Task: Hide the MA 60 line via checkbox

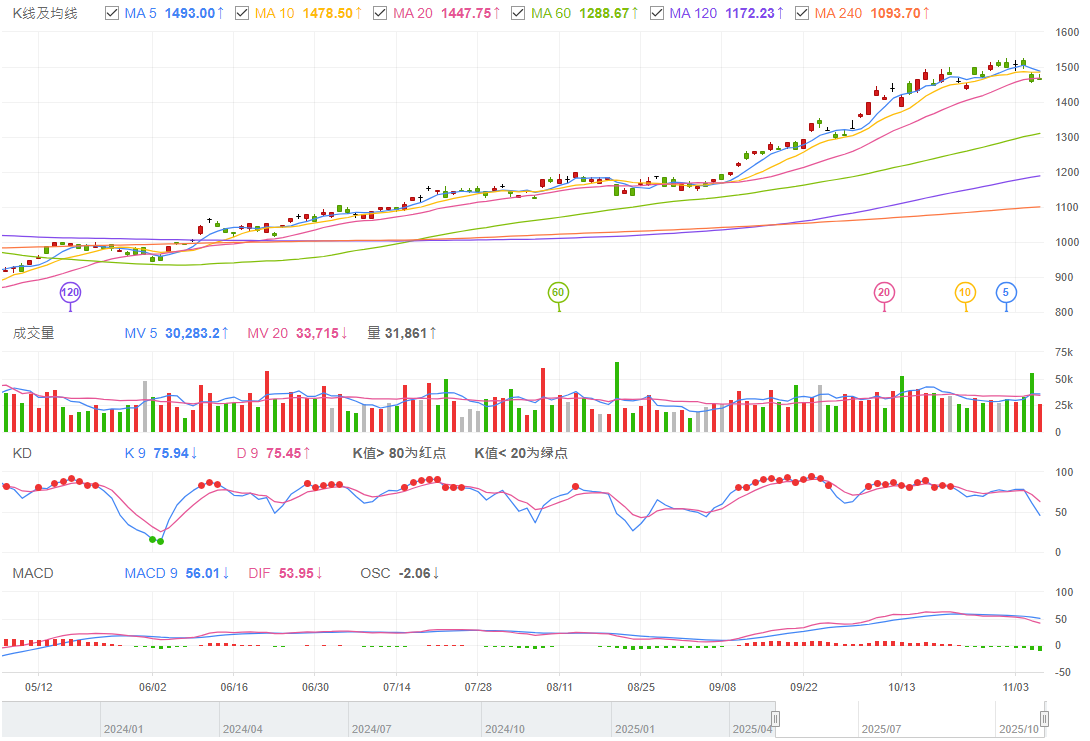Action: pos(517,13)
